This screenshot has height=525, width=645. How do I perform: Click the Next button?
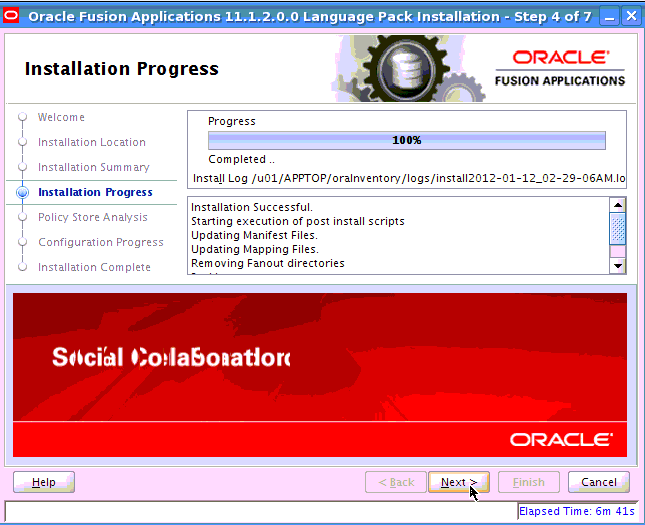459,482
